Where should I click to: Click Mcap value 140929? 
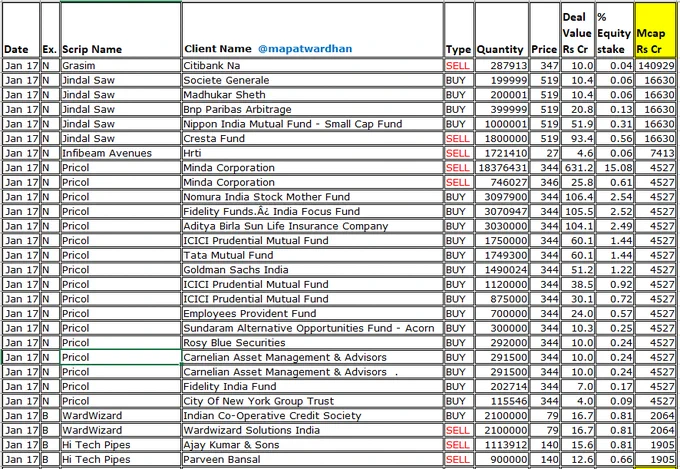point(654,66)
